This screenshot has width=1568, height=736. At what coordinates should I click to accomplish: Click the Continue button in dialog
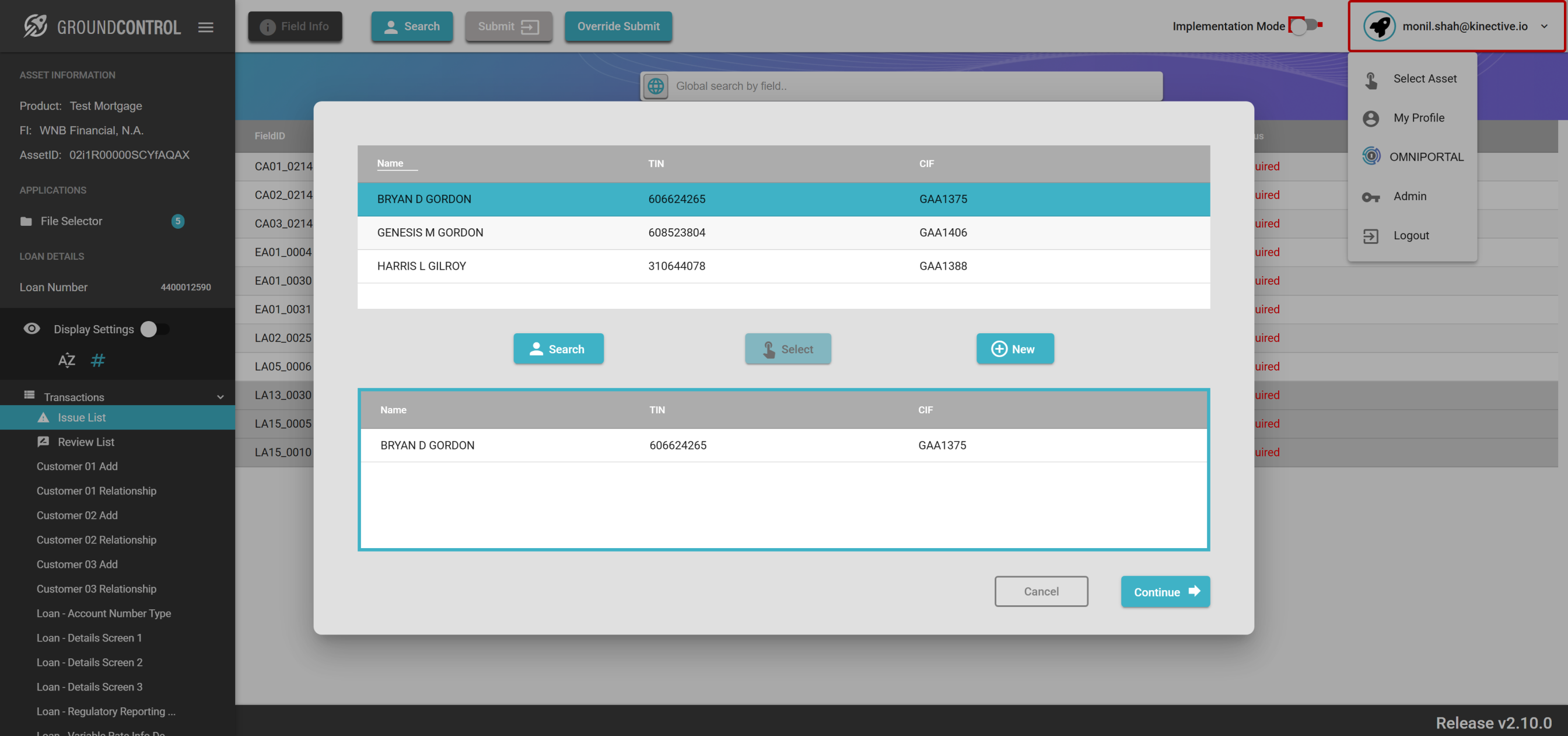[x=1165, y=592]
